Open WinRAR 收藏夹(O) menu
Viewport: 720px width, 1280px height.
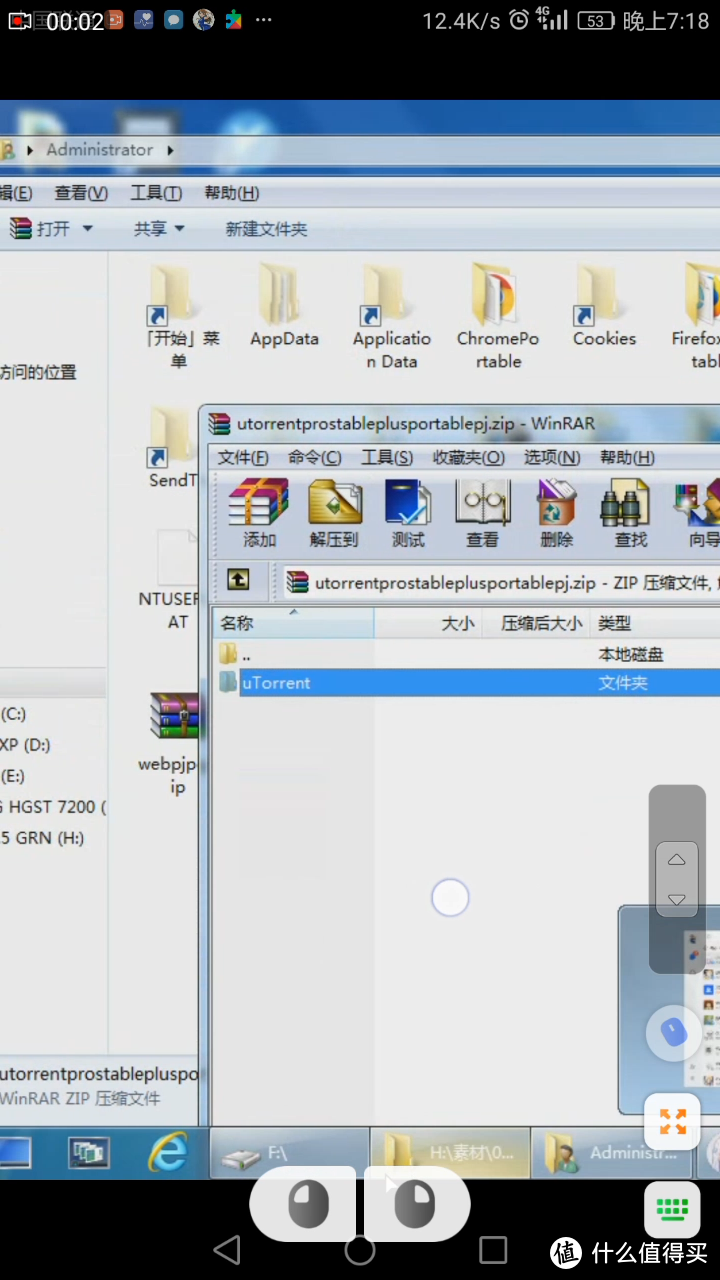coord(468,457)
